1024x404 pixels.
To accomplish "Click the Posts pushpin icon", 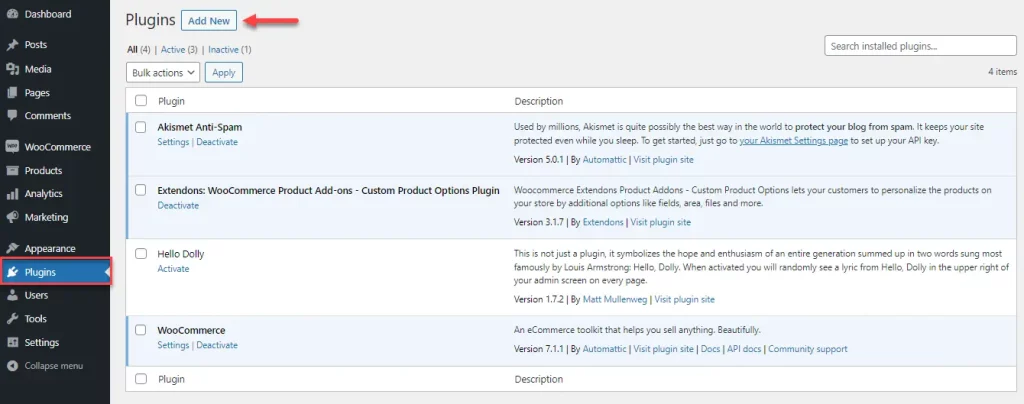I will pos(12,45).
